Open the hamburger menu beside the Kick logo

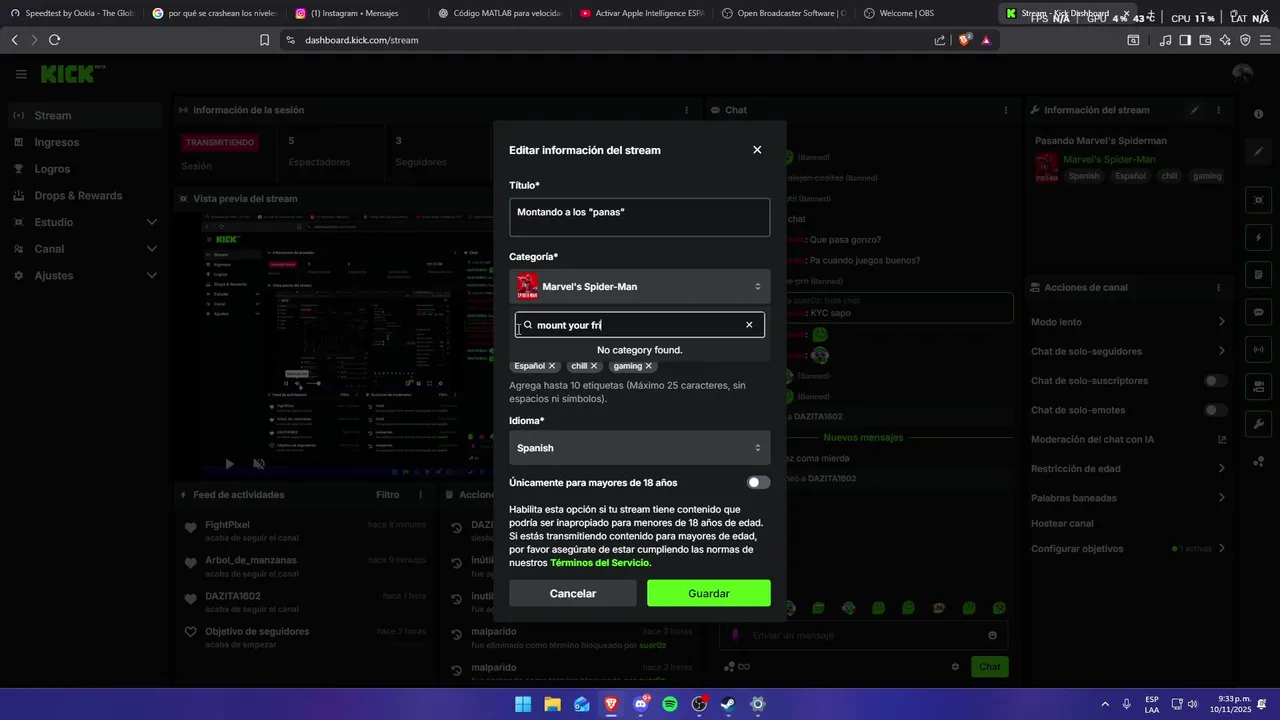(x=21, y=74)
